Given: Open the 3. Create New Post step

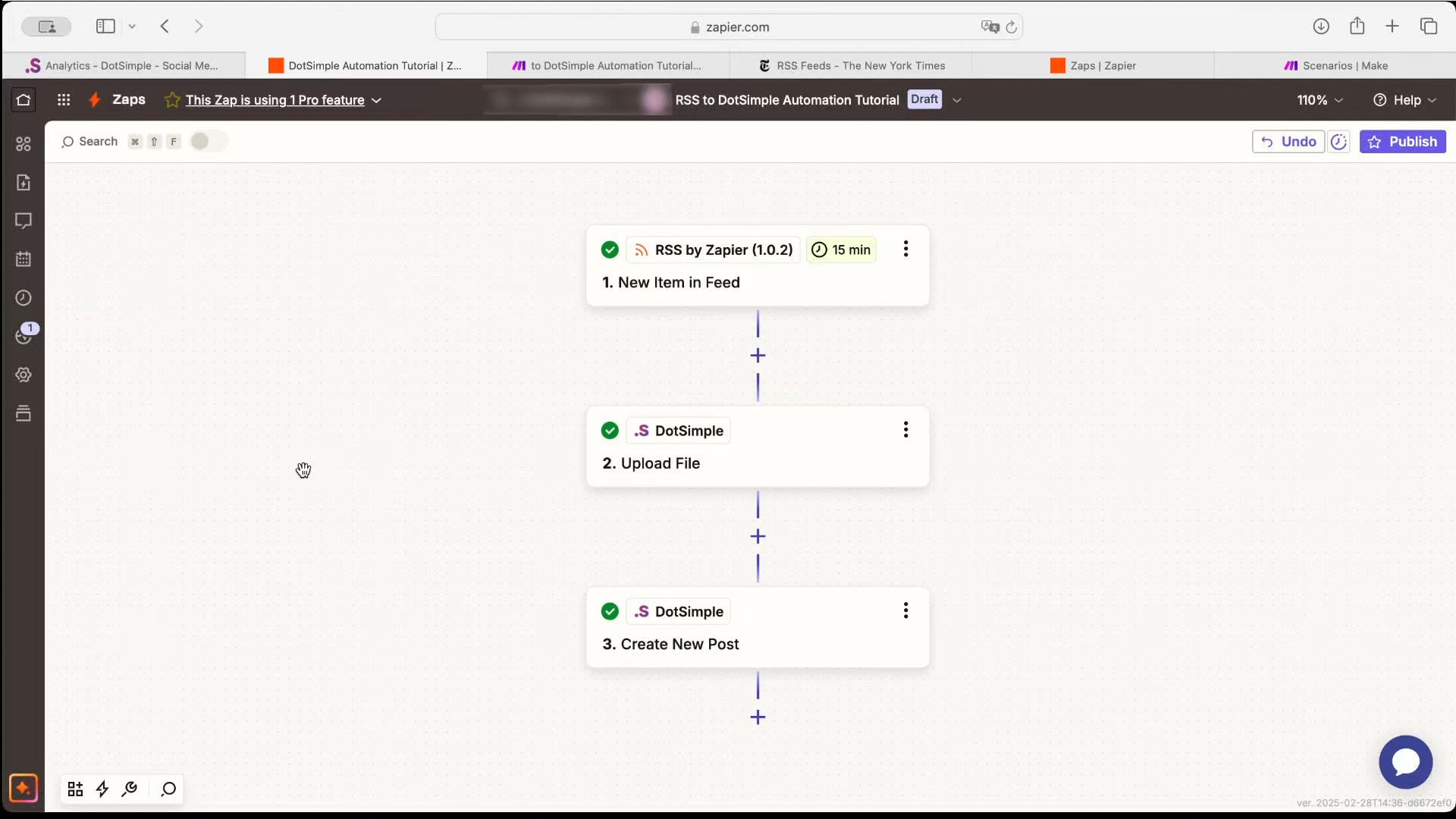Looking at the screenshot, I should pyautogui.click(x=758, y=628).
